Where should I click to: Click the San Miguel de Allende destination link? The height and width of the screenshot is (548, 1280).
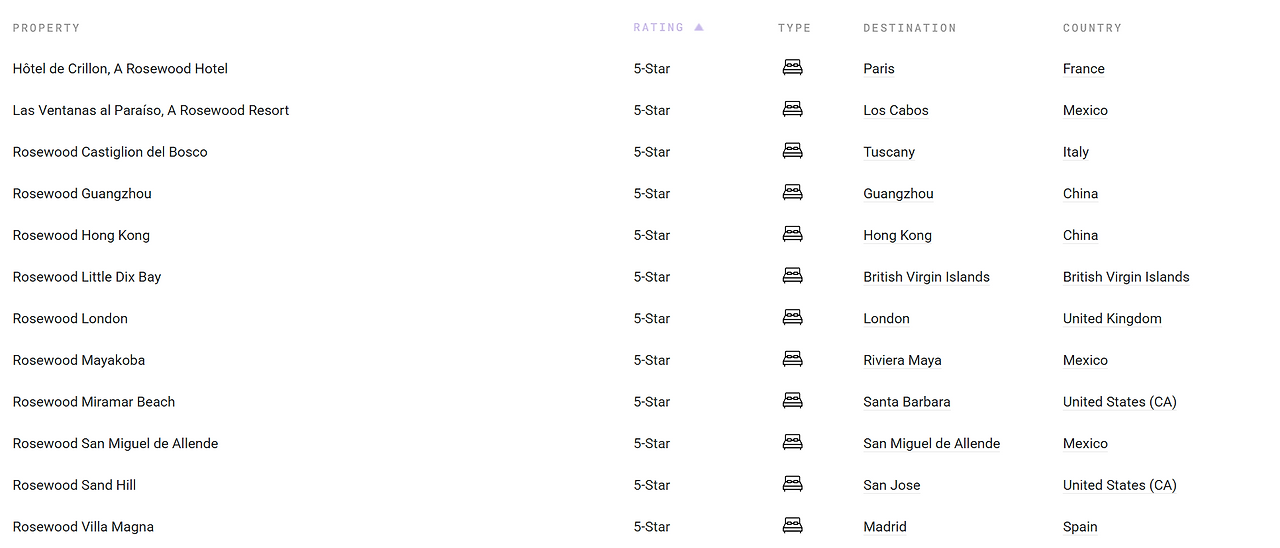(x=931, y=443)
